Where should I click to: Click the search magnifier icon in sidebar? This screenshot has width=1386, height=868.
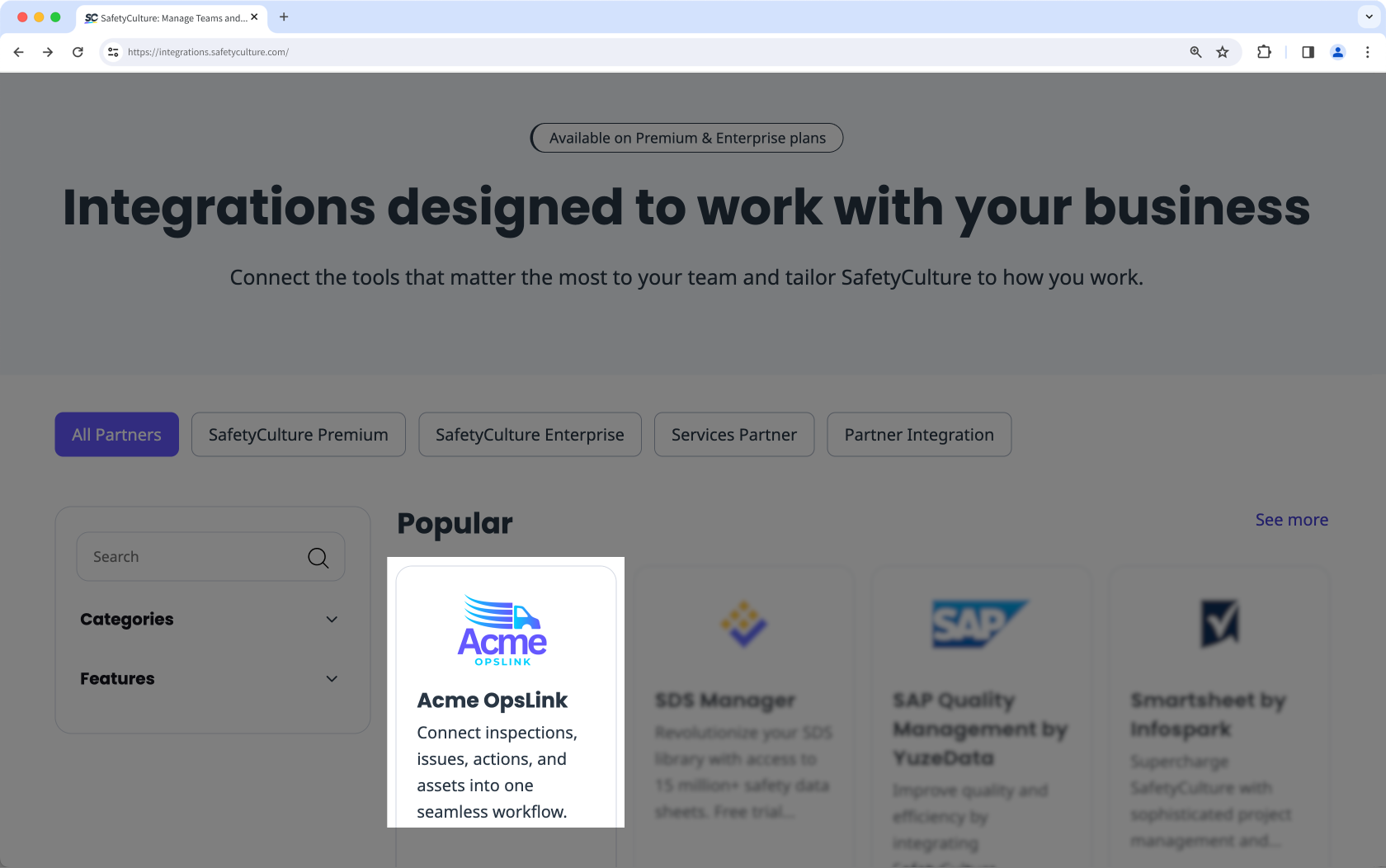click(x=318, y=558)
